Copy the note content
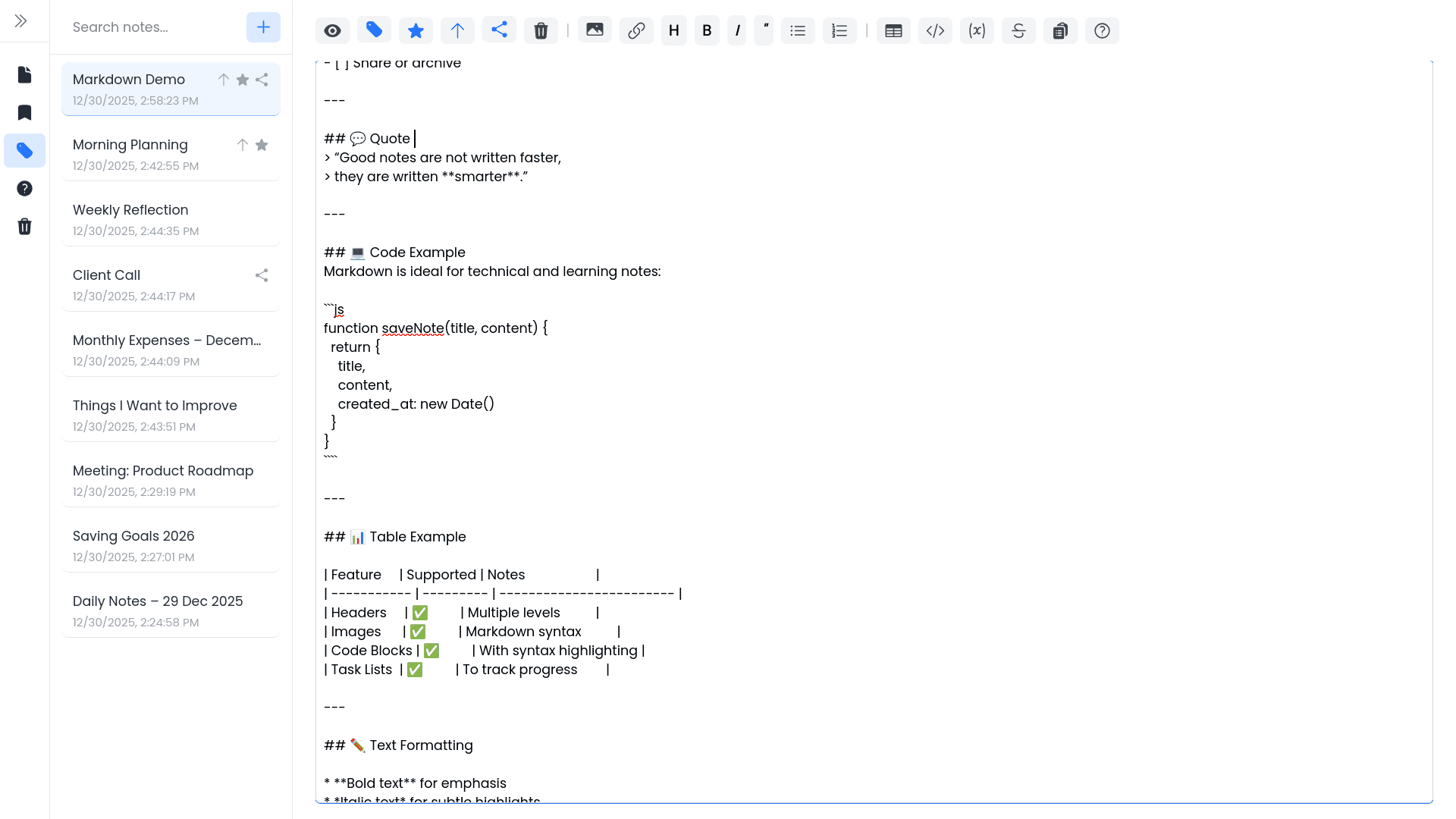 tap(1060, 30)
